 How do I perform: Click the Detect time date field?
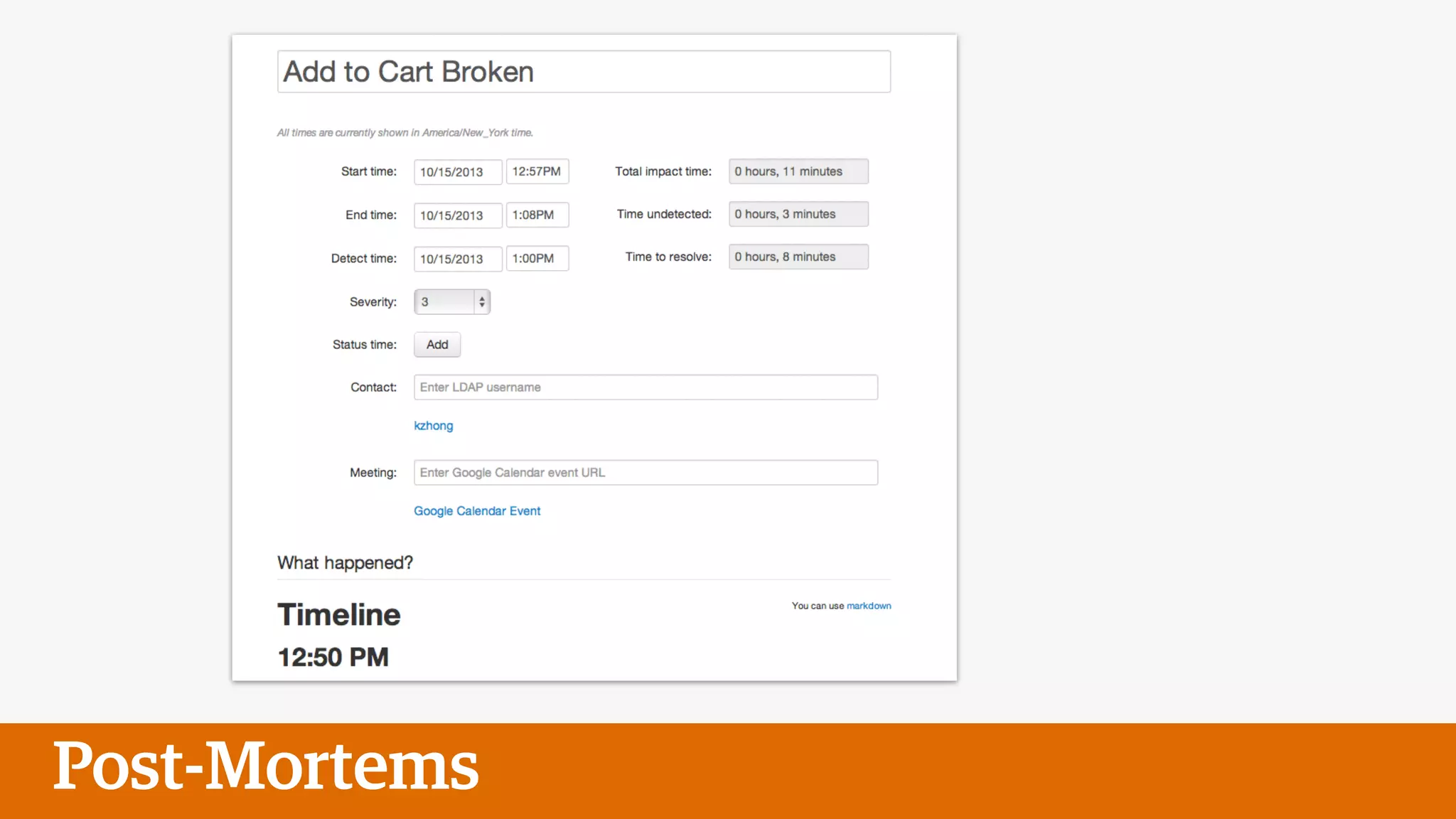coord(457,259)
